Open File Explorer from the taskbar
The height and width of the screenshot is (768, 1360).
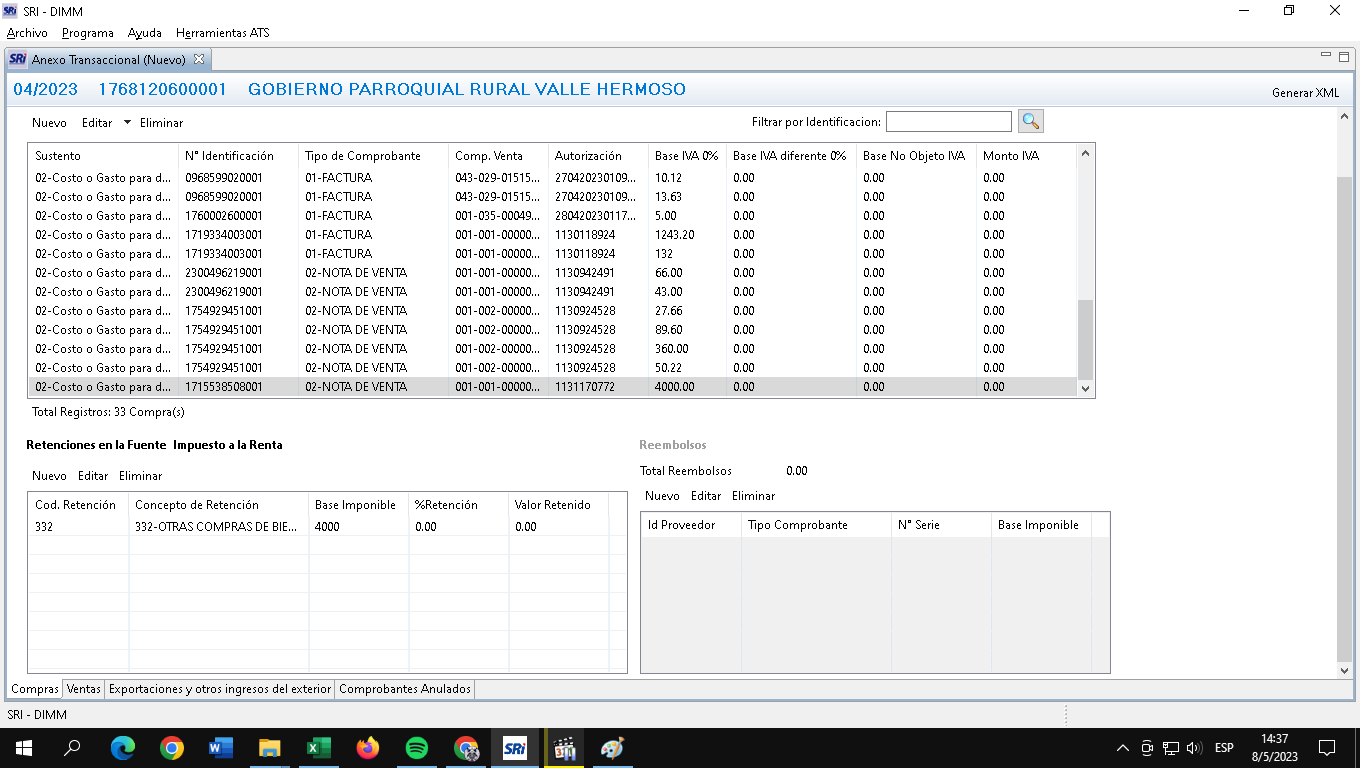tap(270, 748)
